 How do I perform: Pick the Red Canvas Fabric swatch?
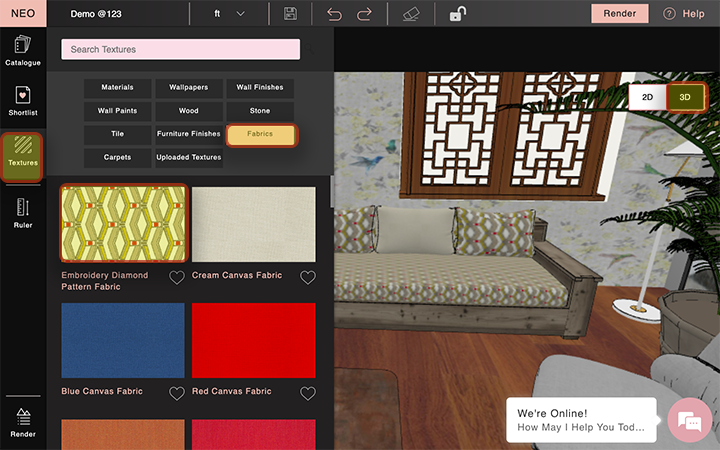pyautogui.click(x=254, y=340)
